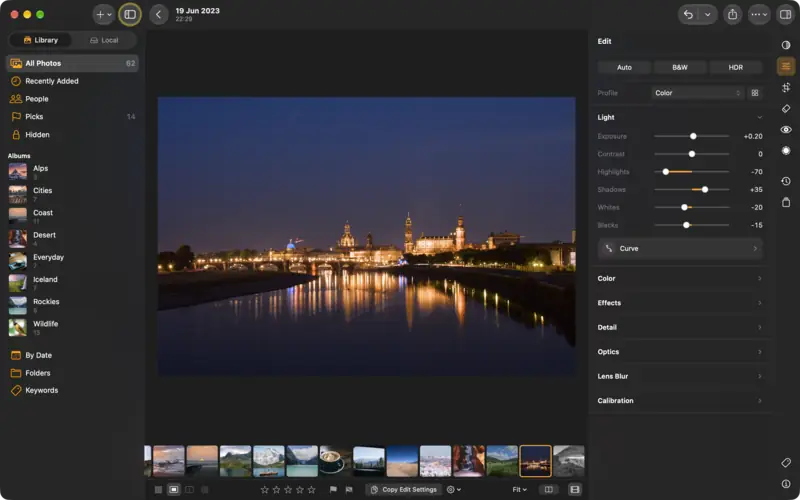
Task: Open the Masking circle tool icon
Action: (786, 151)
